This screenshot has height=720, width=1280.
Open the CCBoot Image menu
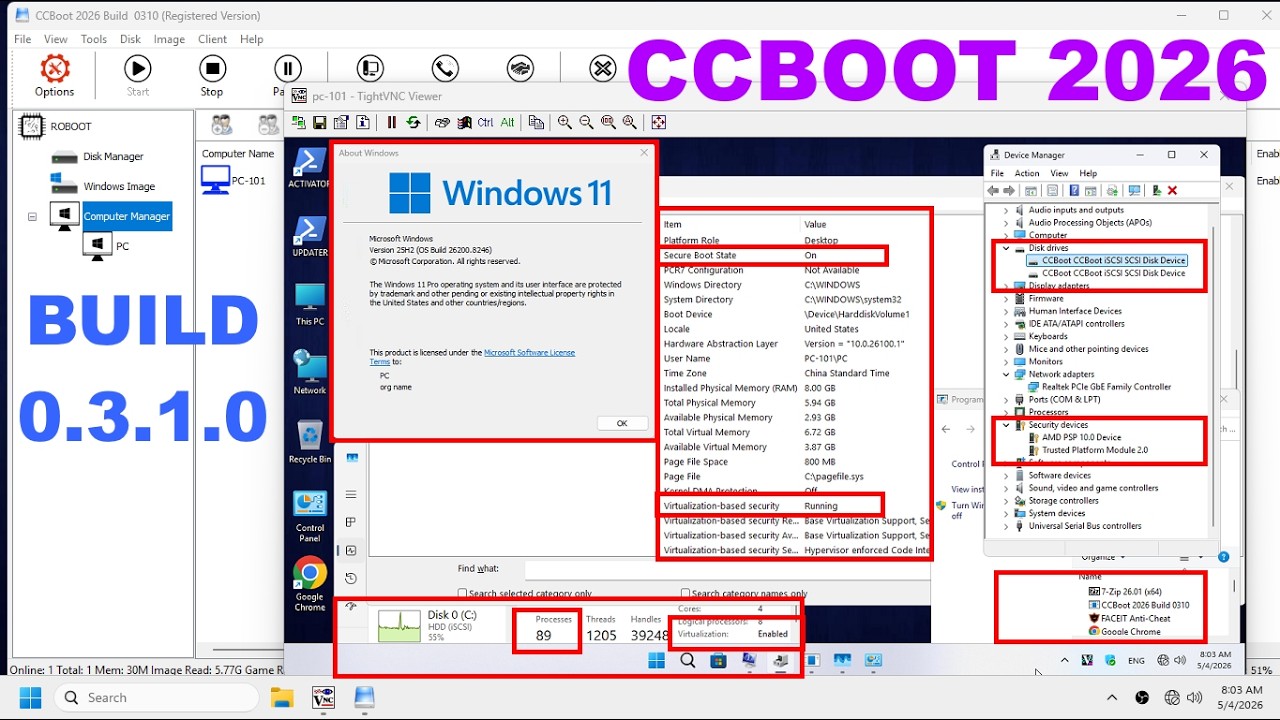(169, 39)
